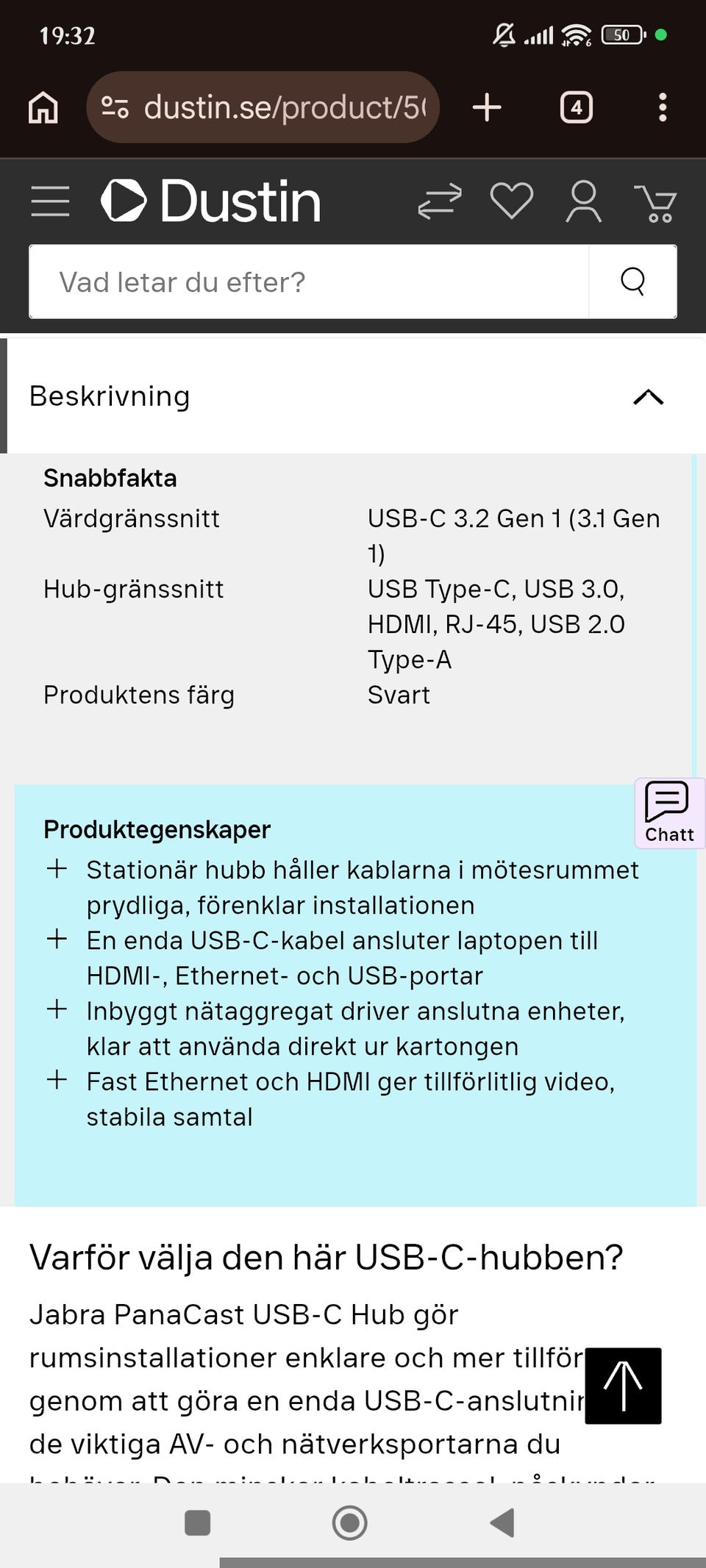Open the browser tab switcher showing 4

[576, 107]
